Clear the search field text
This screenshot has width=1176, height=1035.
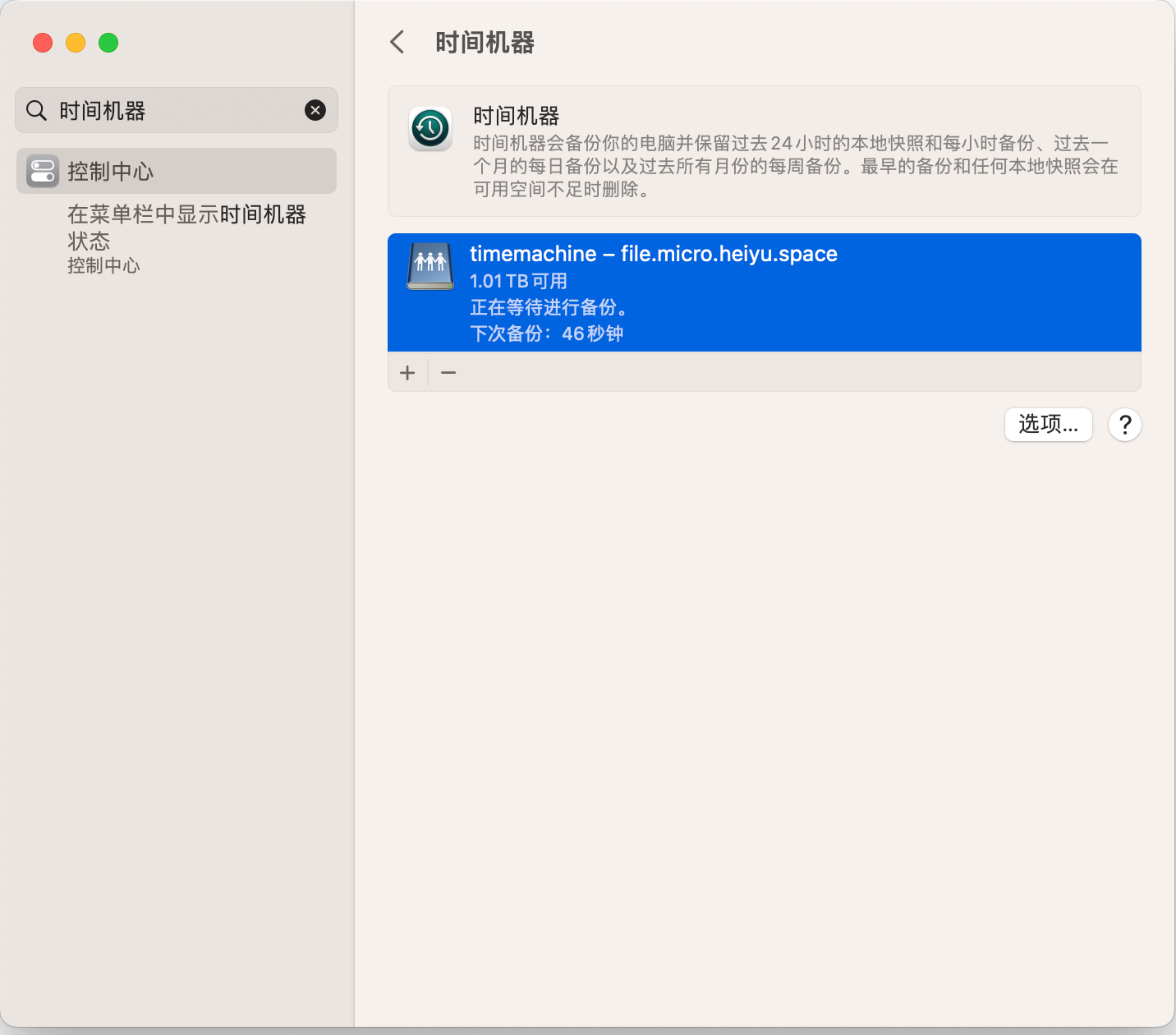tap(315, 110)
